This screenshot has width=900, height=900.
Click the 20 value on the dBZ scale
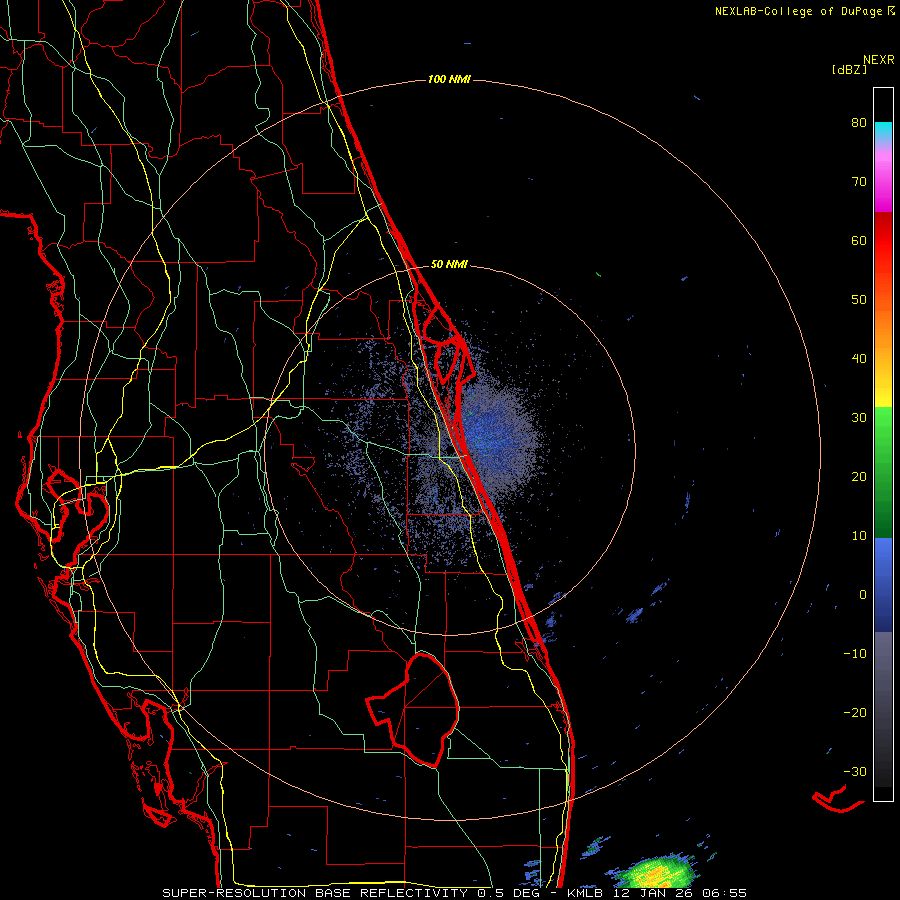point(859,476)
